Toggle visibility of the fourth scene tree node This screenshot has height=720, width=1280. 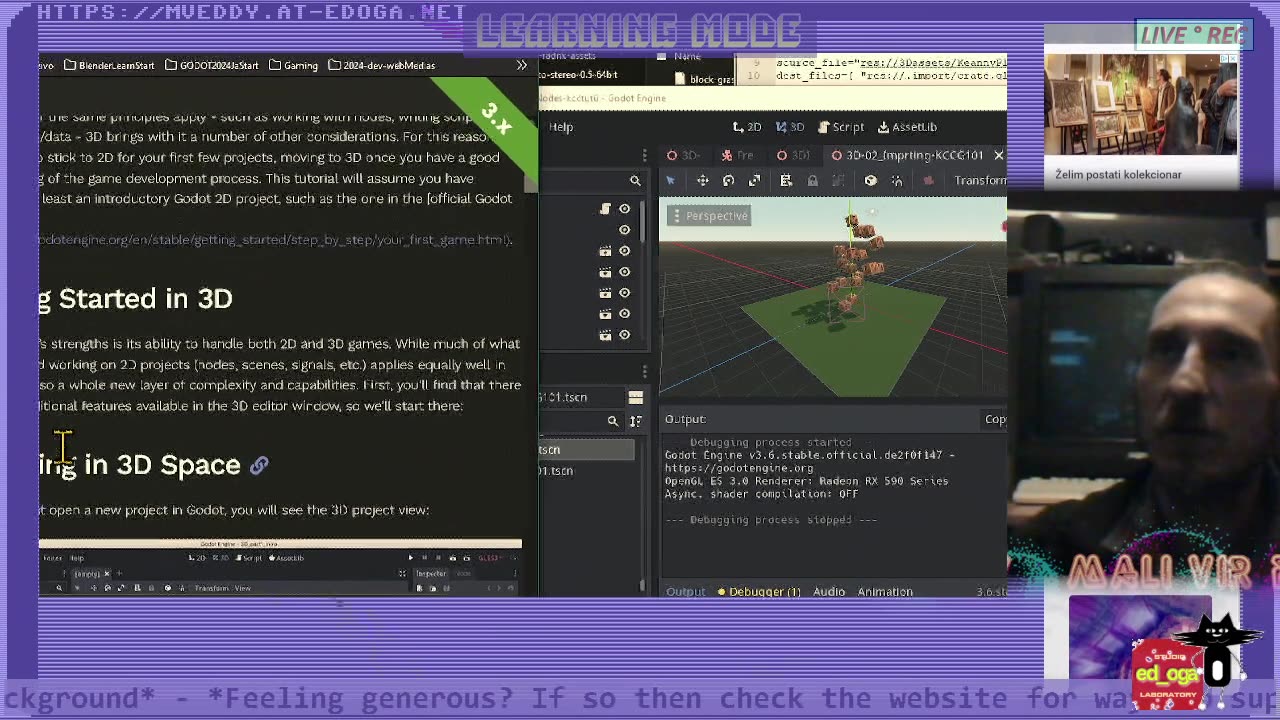pos(625,272)
